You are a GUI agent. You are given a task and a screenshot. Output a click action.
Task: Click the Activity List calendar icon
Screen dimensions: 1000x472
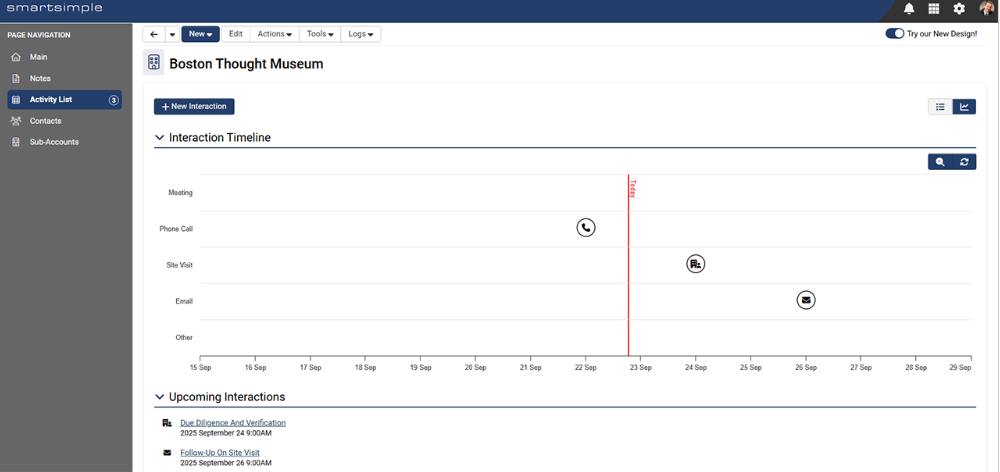click(x=16, y=100)
